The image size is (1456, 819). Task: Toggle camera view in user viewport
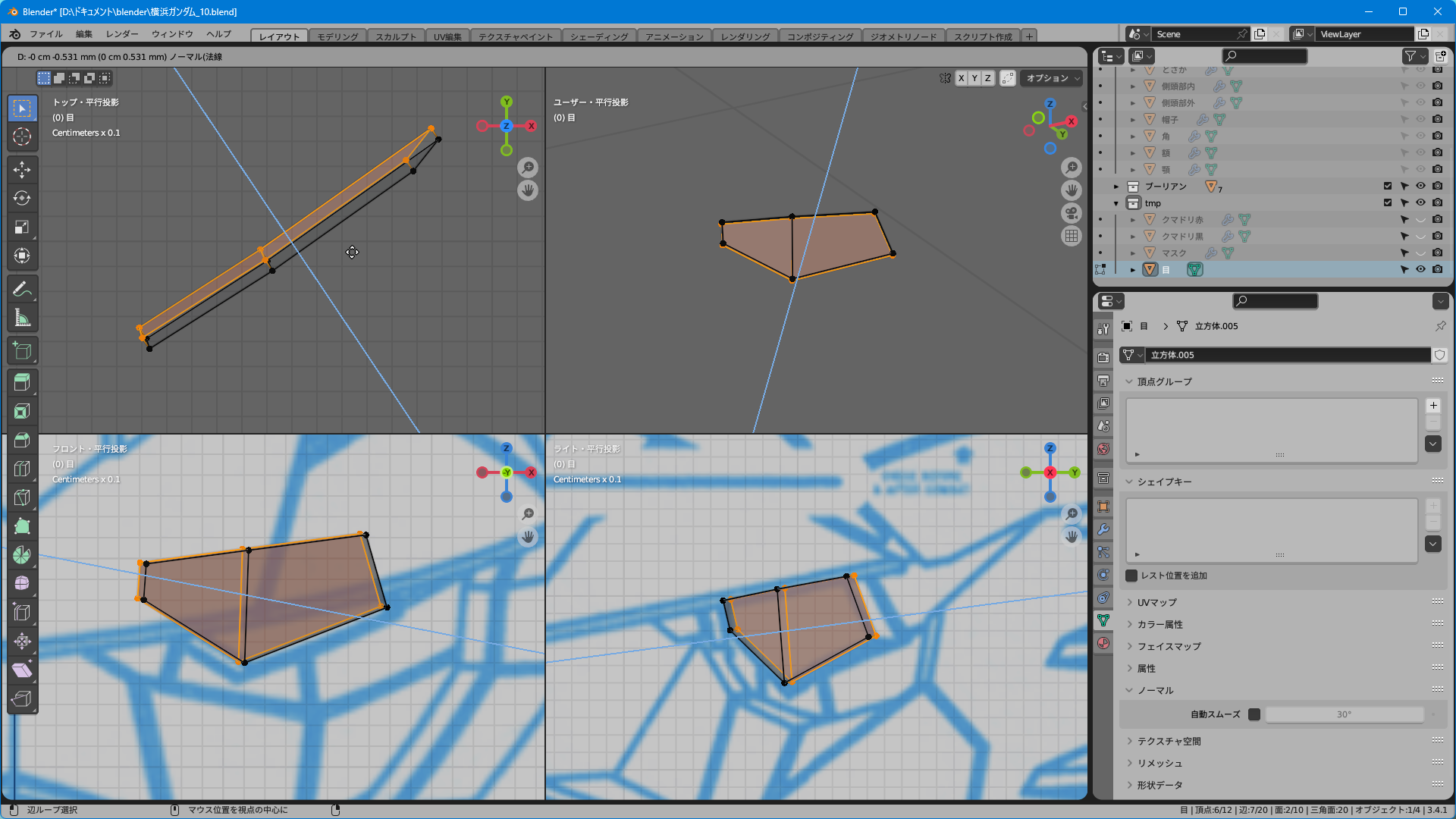[1071, 213]
